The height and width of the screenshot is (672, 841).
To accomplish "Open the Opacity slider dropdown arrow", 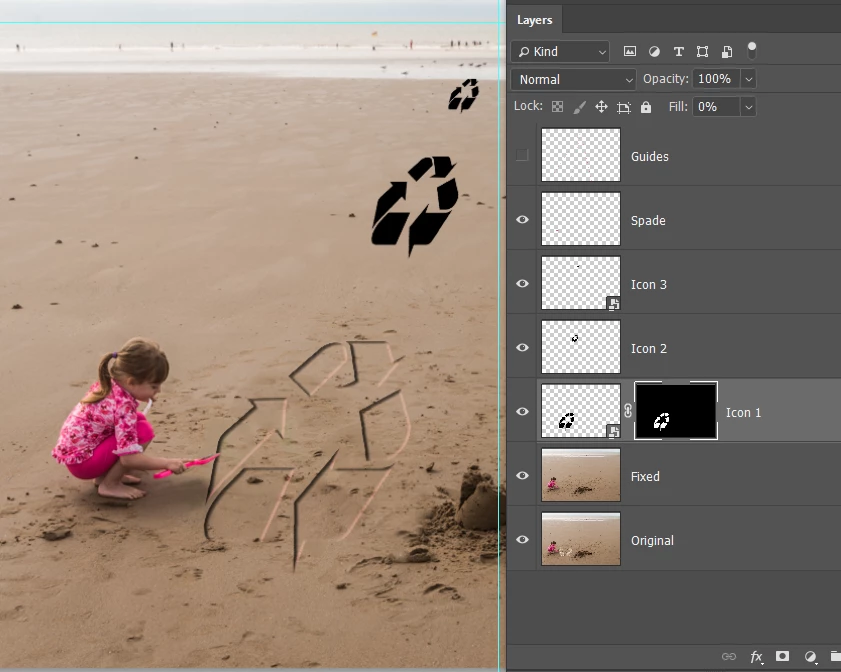I will (x=749, y=79).
